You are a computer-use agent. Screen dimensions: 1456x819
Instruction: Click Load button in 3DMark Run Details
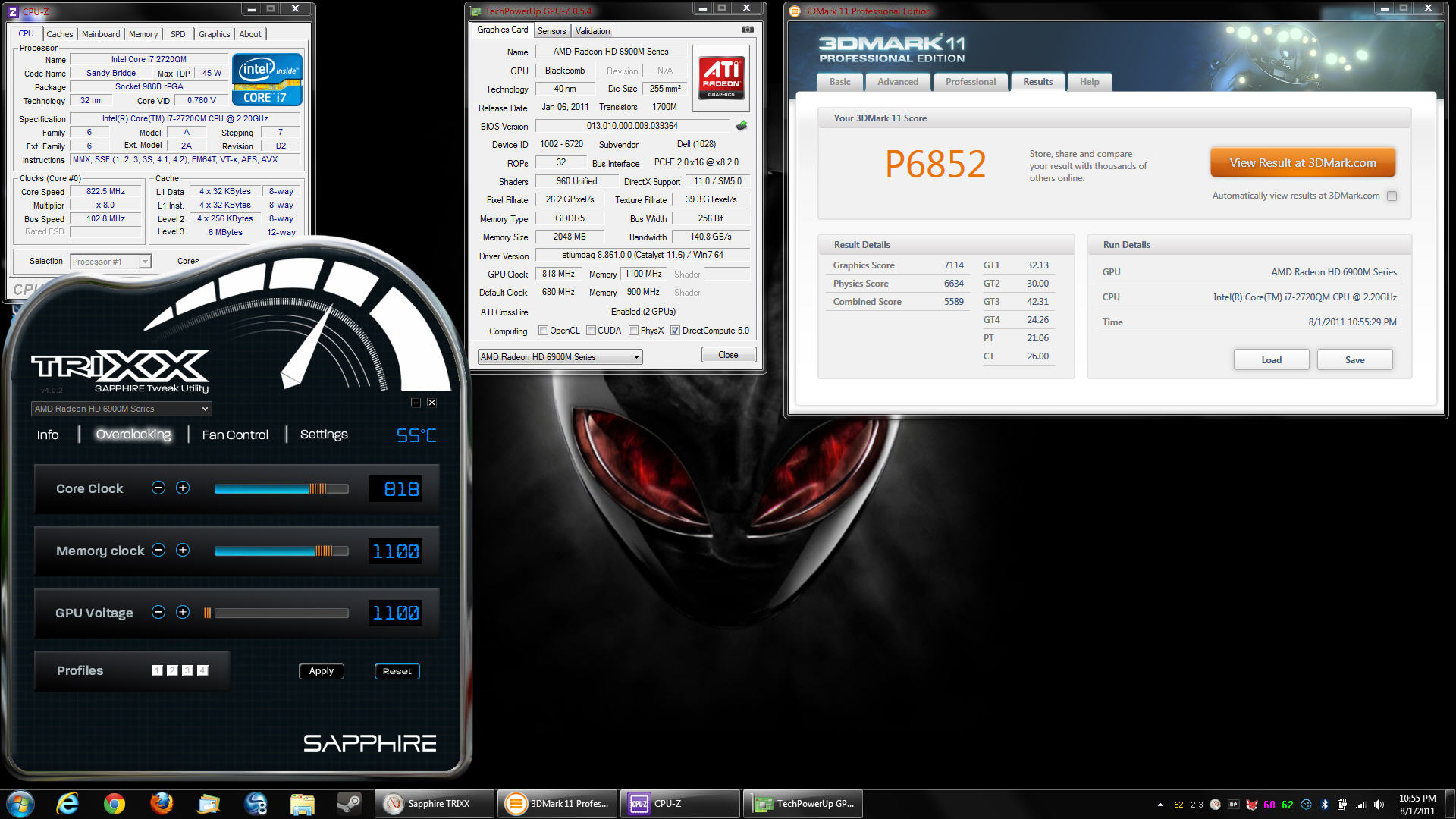(1272, 360)
